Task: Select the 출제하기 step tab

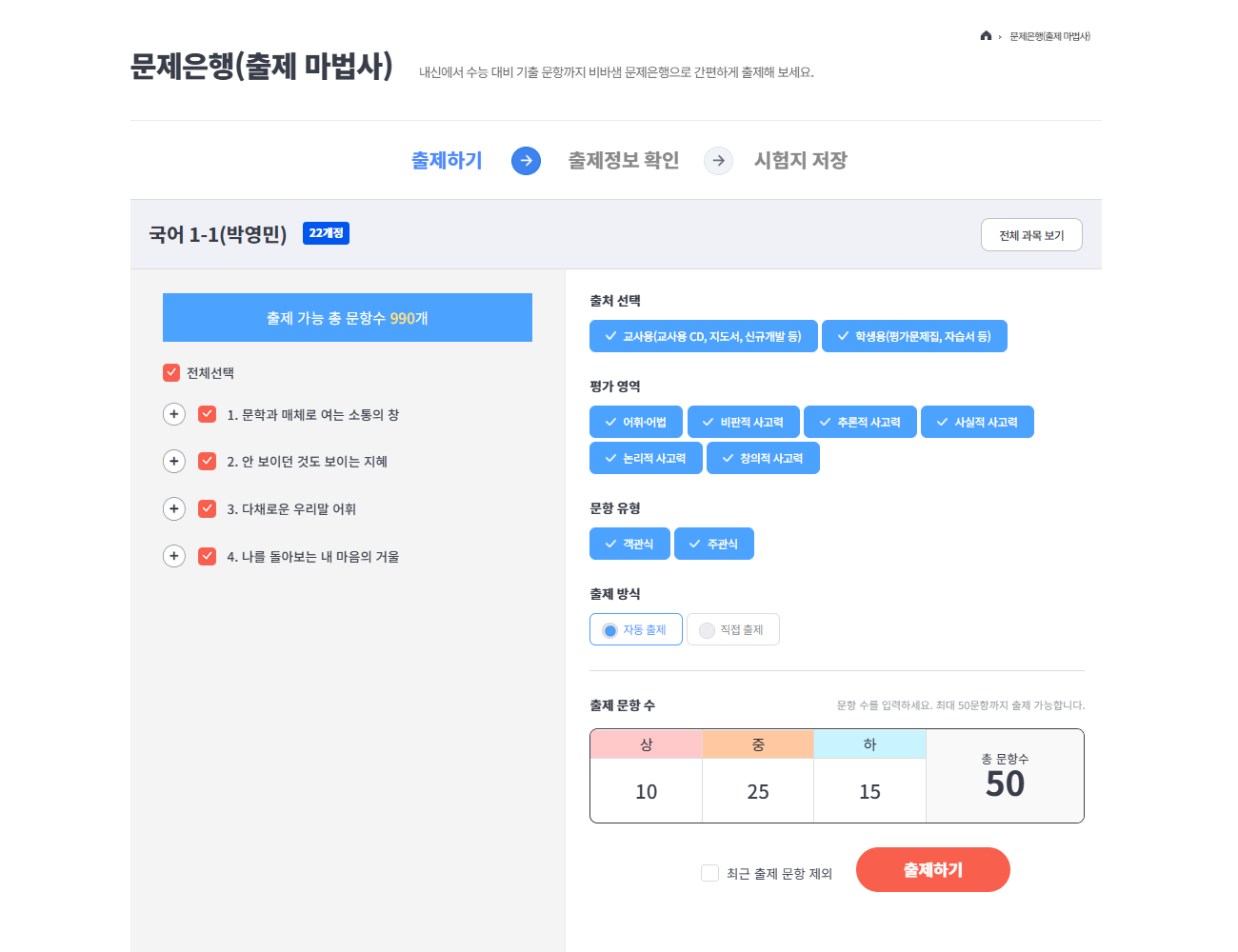Action: 447,161
